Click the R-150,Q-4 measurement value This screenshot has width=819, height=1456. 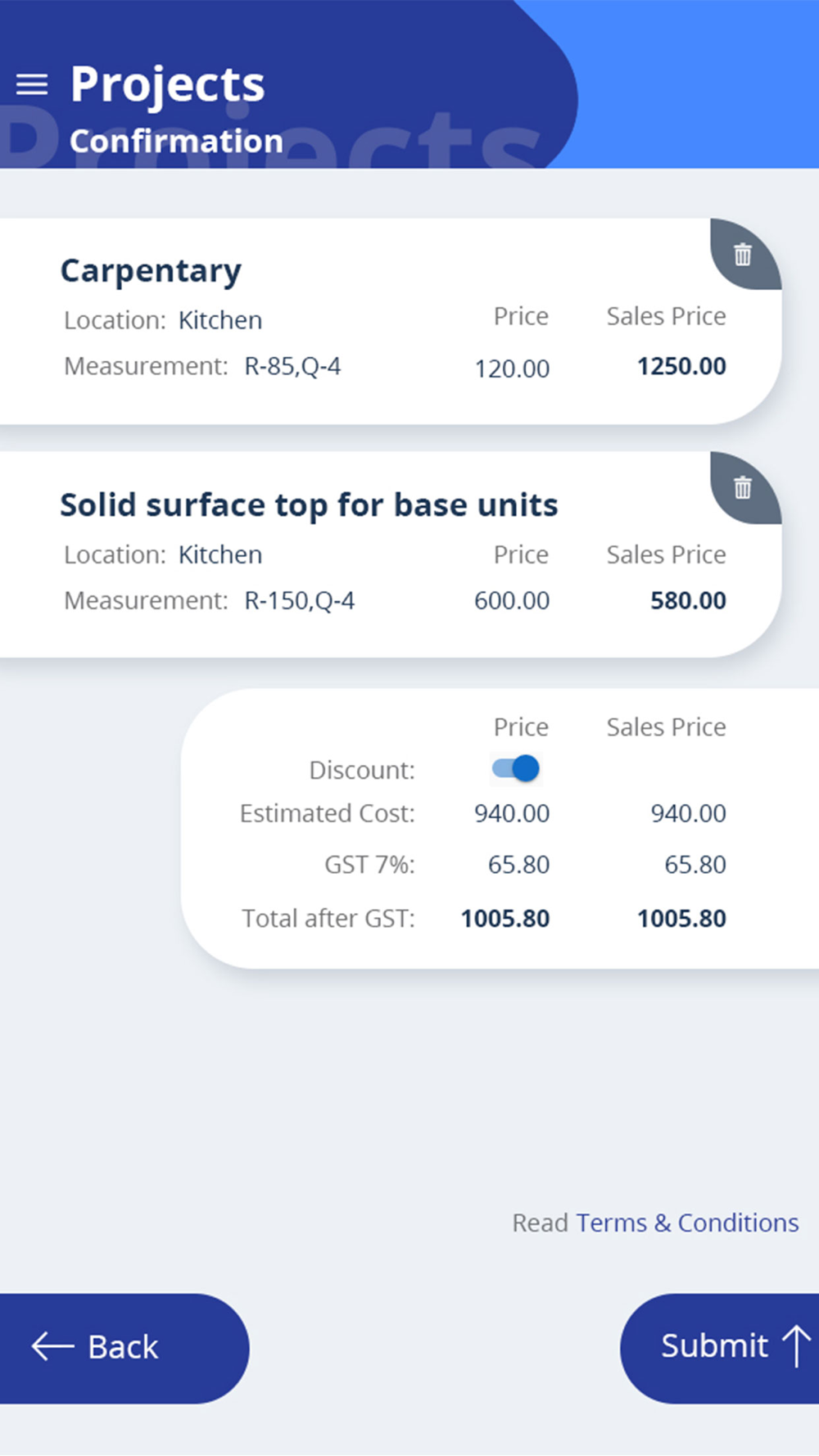coord(299,601)
